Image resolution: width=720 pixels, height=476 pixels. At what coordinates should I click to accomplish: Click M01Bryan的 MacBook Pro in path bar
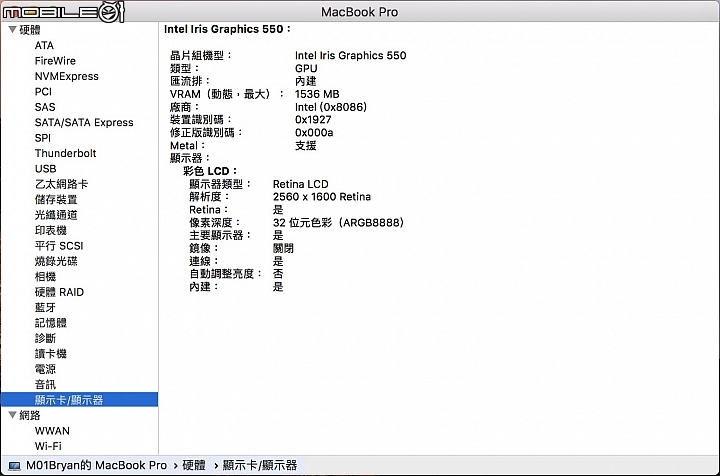96,465
